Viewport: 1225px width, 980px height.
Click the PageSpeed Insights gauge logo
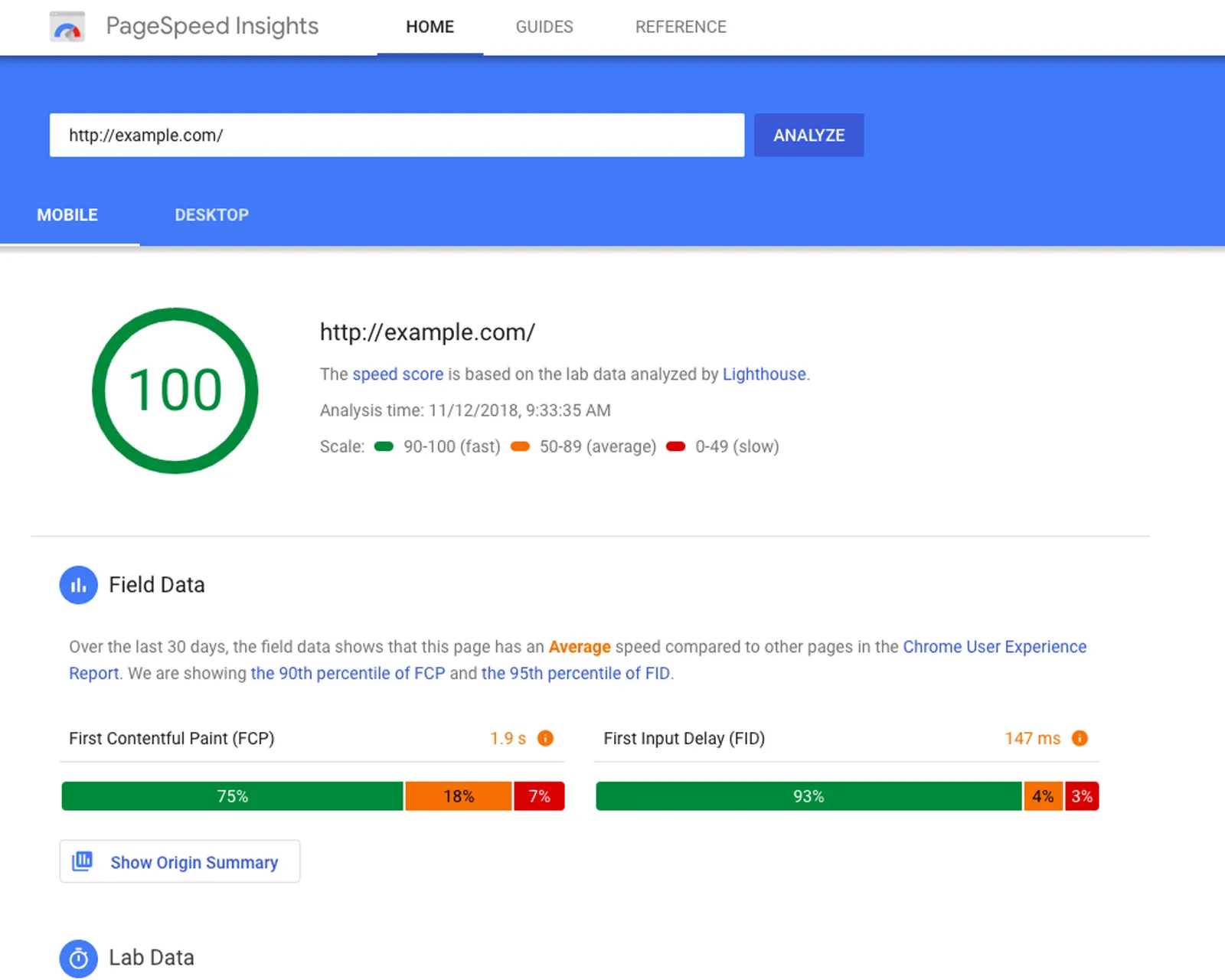(x=67, y=27)
